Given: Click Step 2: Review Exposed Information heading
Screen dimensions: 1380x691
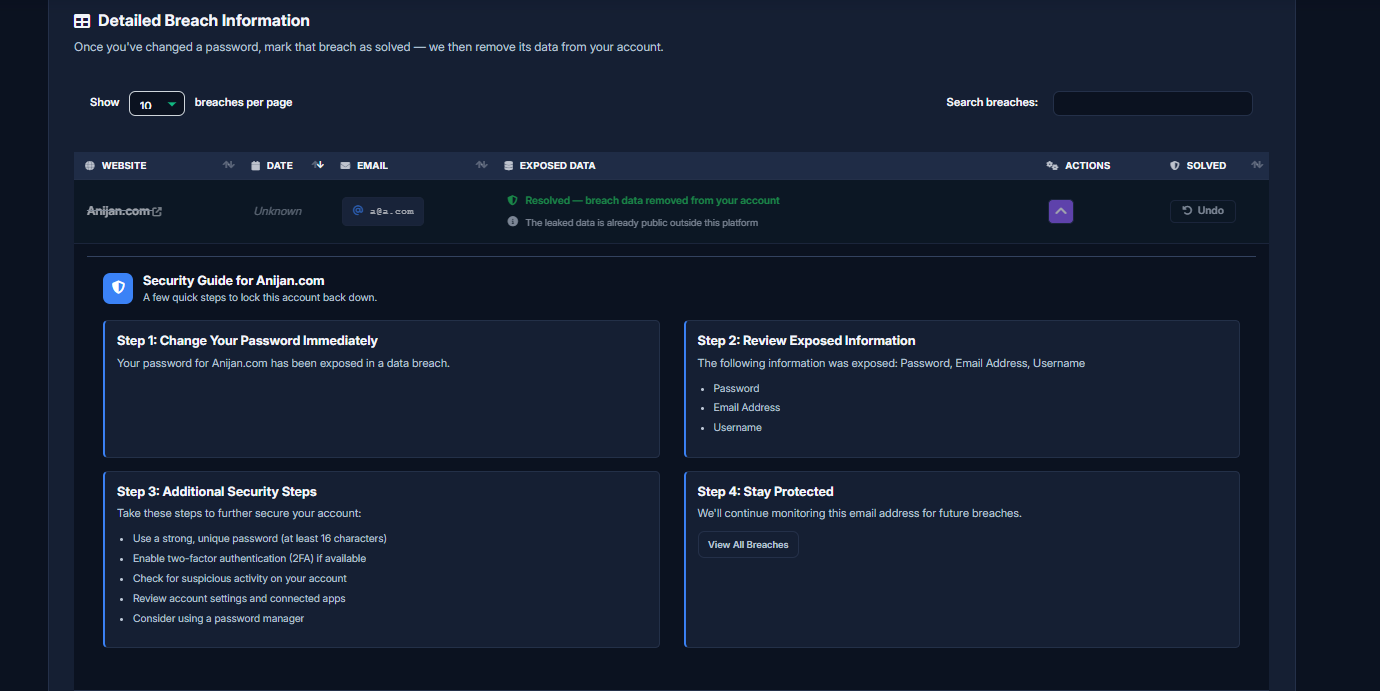Looking at the screenshot, I should [806, 341].
